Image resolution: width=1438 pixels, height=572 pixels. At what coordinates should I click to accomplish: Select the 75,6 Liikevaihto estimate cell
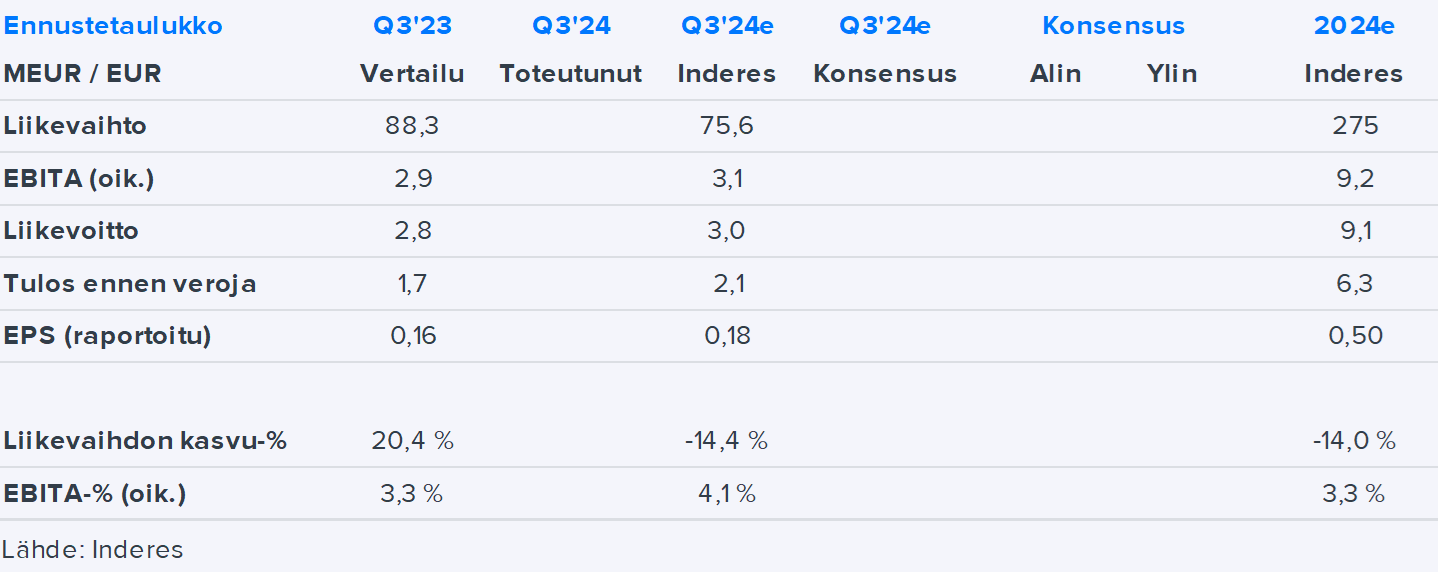click(727, 126)
